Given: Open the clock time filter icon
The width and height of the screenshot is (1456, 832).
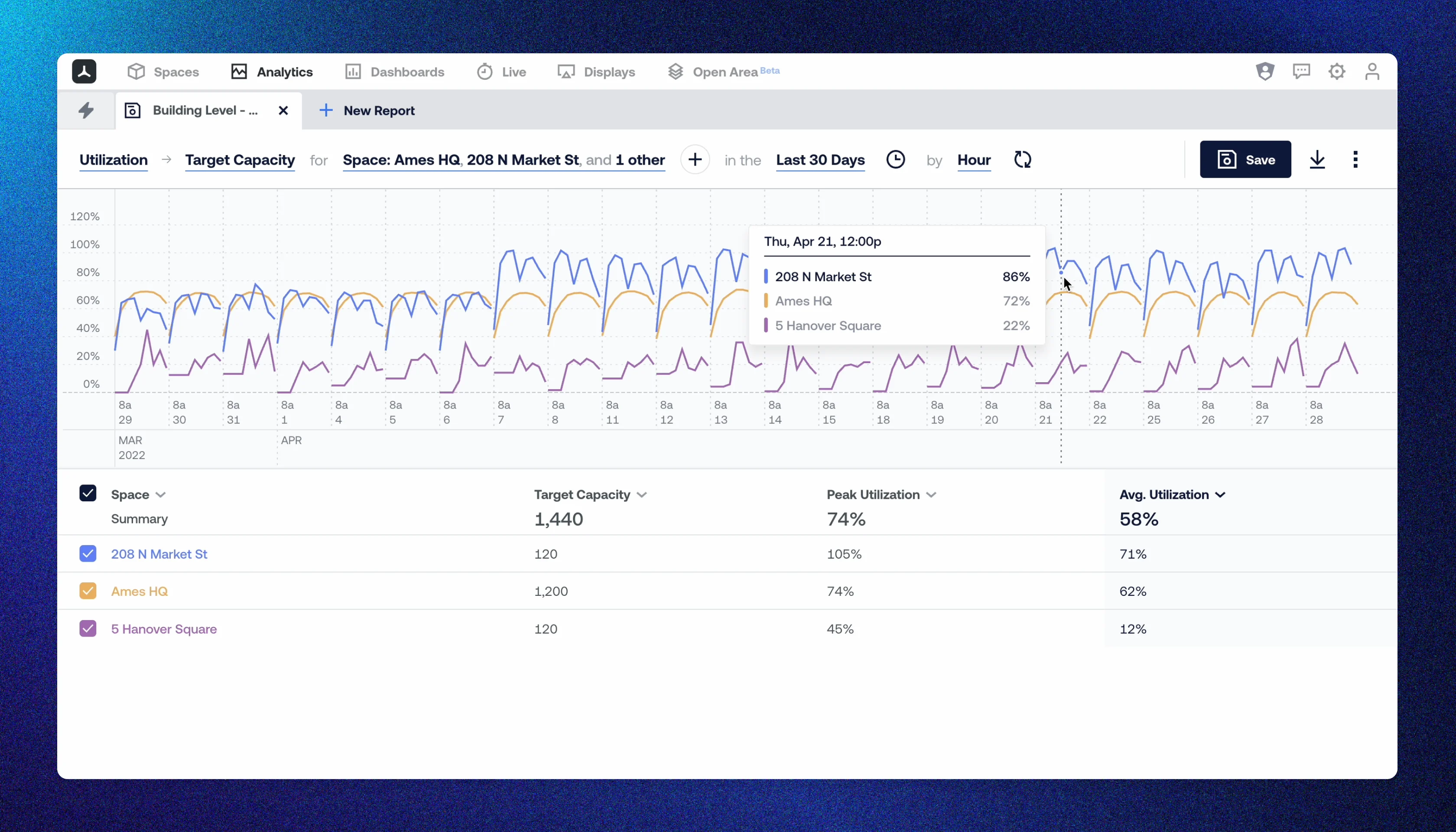Looking at the screenshot, I should (895, 159).
